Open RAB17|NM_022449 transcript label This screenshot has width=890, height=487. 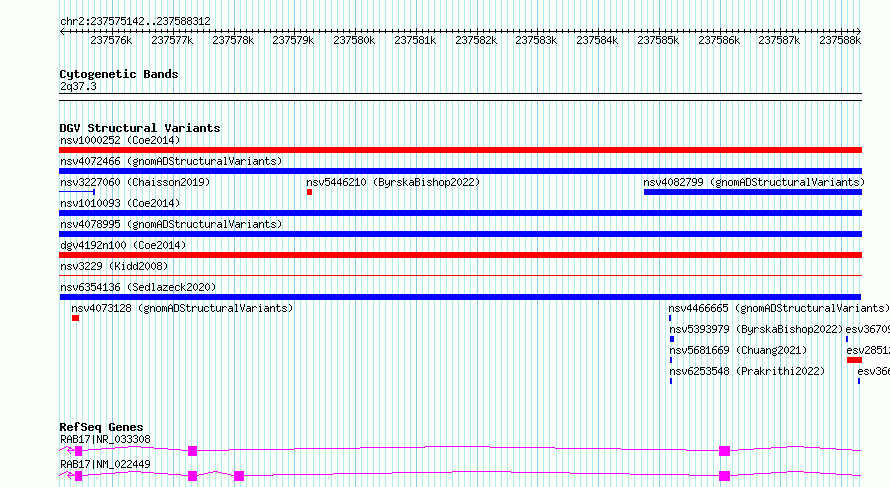pyautogui.click(x=105, y=464)
